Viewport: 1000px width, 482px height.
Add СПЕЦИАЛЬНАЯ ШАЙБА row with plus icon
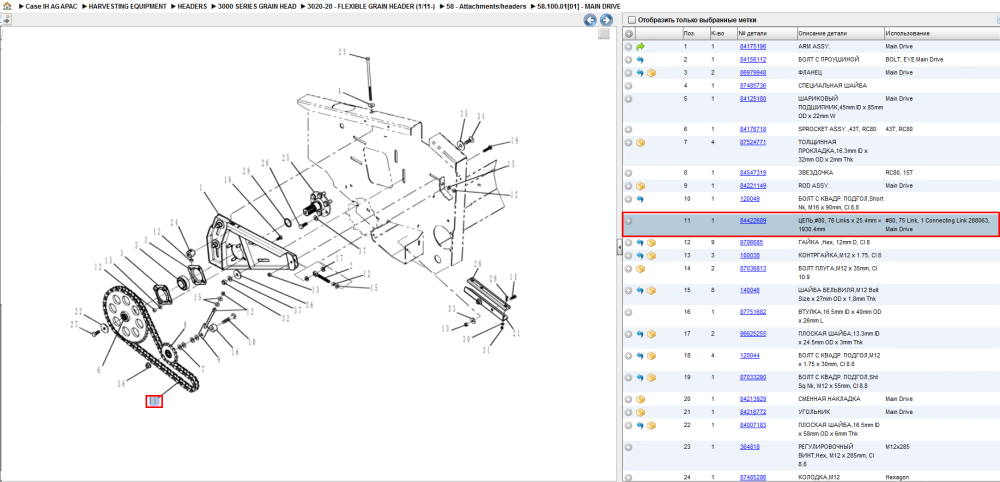pos(629,86)
